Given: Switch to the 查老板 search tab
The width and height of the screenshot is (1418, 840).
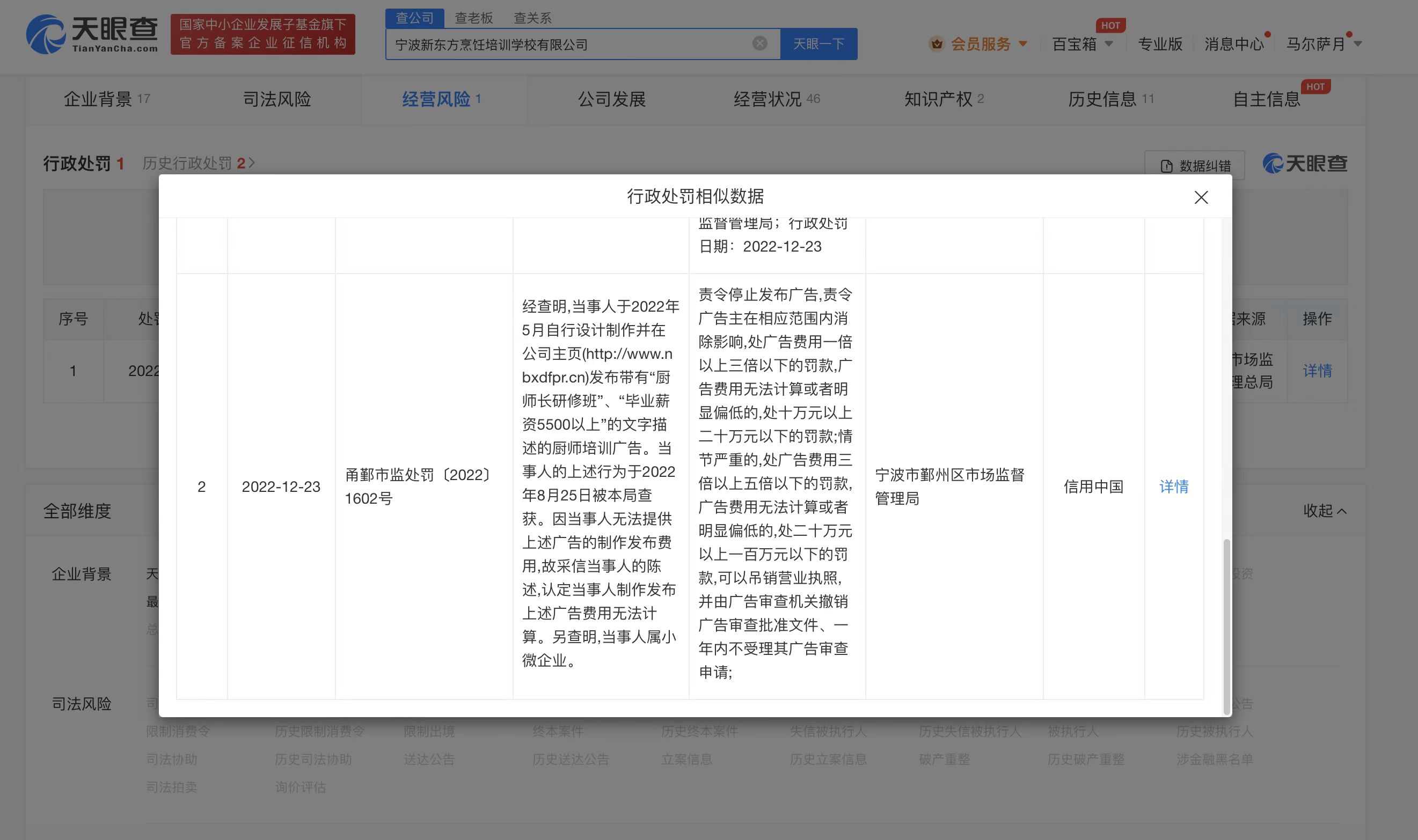Looking at the screenshot, I should pyautogui.click(x=473, y=18).
